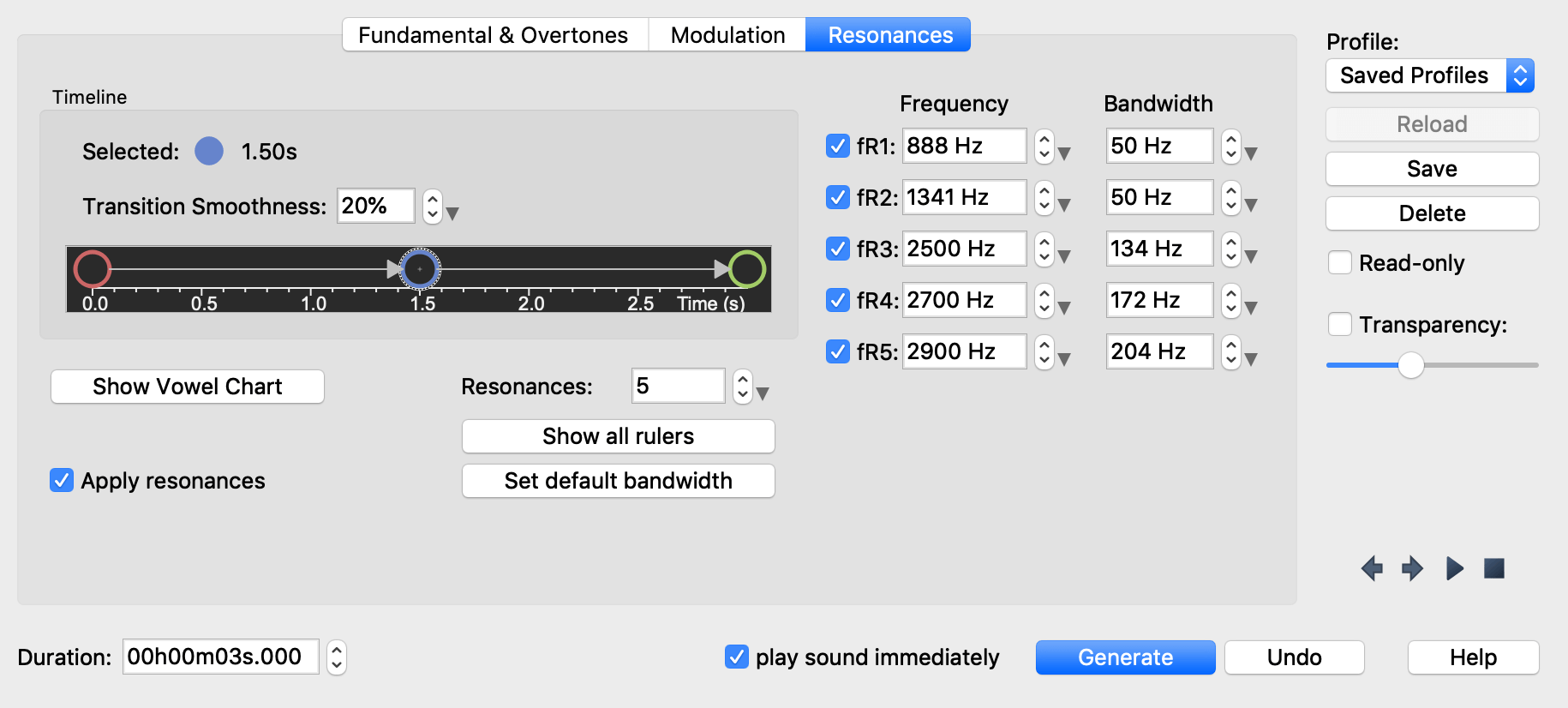Open the Saved Profiles dropdown
Viewport: 1568px width, 708px height.
pyautogui.click(x=1429, y=75)
